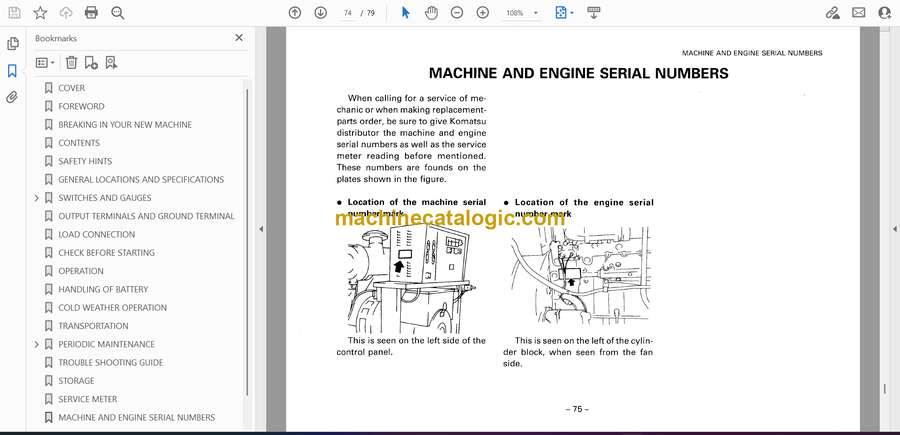Toggle the attachments paperclip panel
Screen dimensions: 900x435
[x=13, y=97]
